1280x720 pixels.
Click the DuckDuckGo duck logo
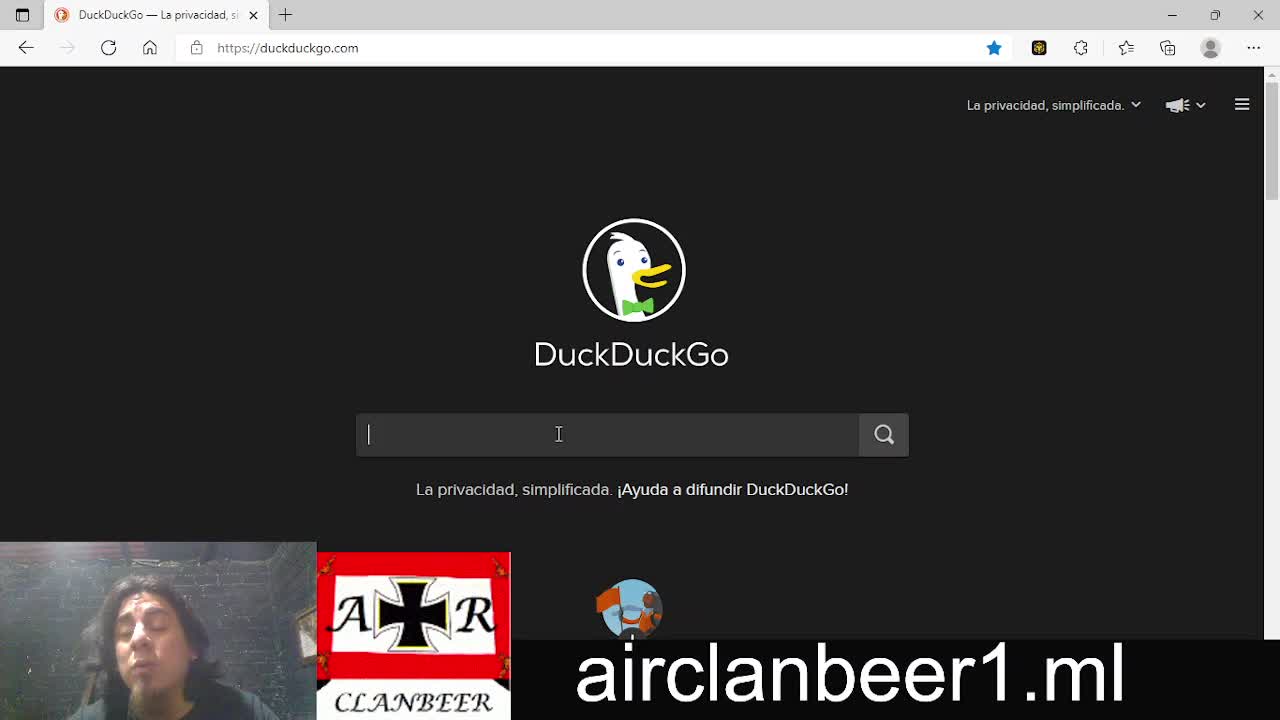point(634,270)
